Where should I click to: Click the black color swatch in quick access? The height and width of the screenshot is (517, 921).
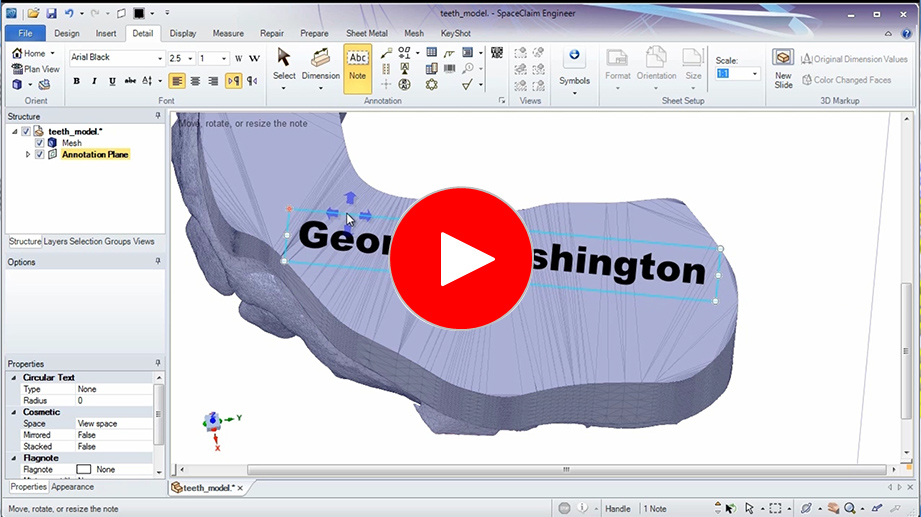tap(139, 13)
